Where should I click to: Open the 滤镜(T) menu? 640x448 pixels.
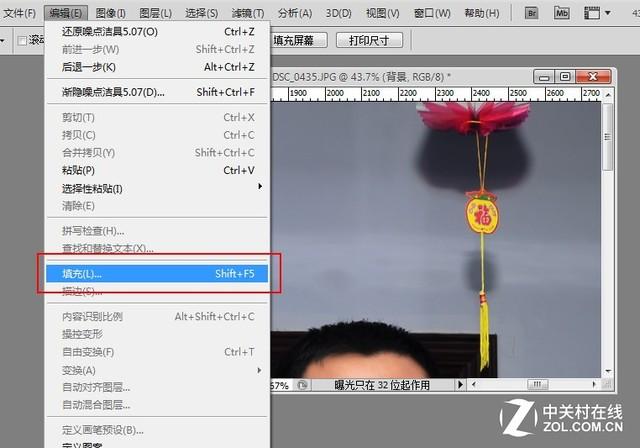click(x=248, y=13)
